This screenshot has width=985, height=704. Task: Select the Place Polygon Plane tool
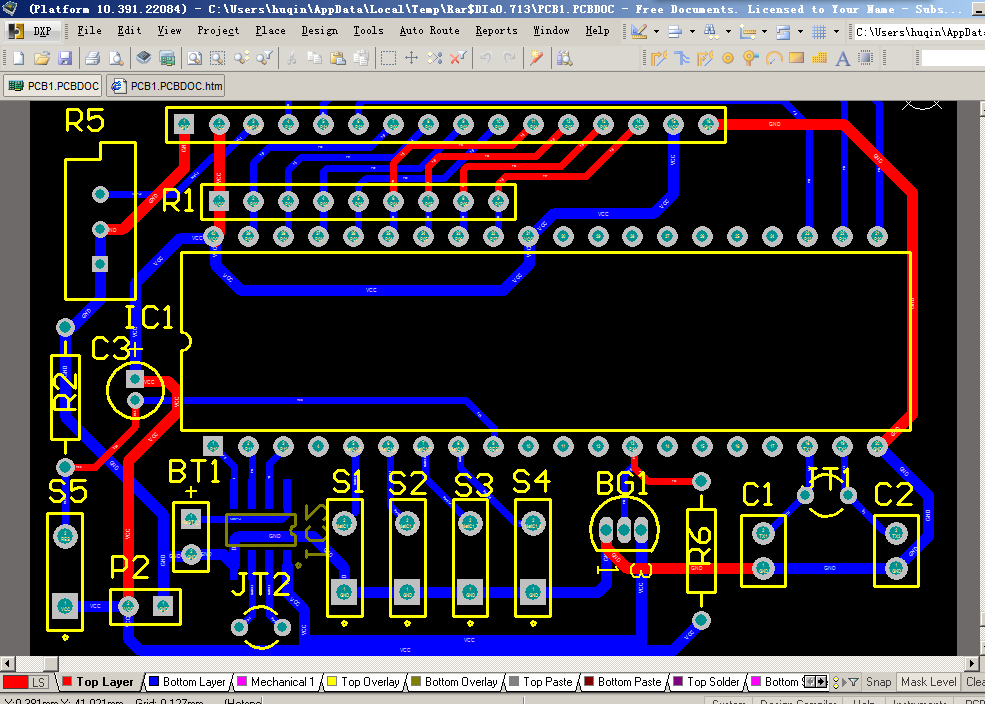tap(820, 58)
